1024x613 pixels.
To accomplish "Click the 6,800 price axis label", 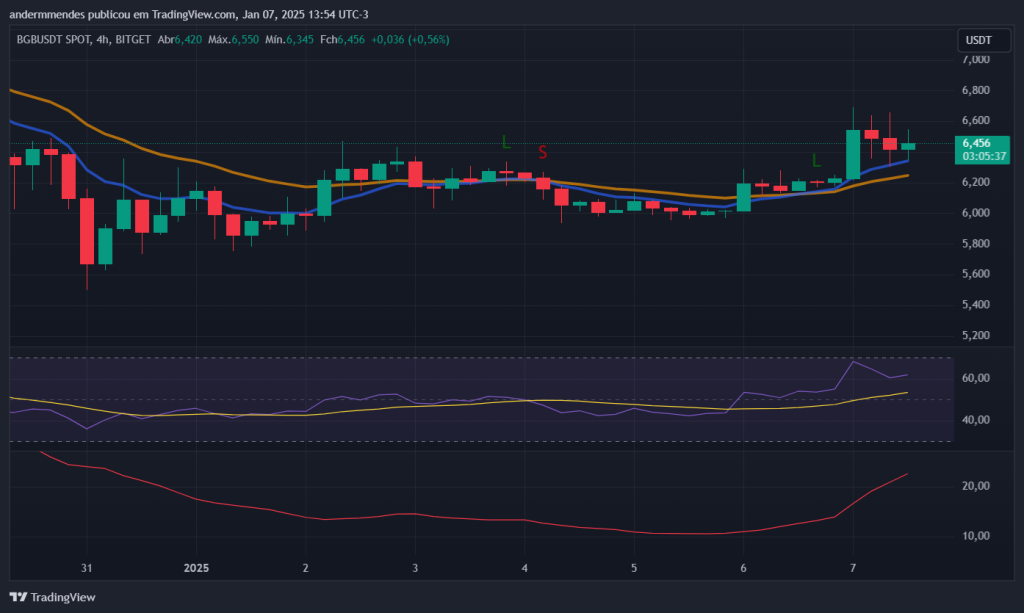I will 976,90.
